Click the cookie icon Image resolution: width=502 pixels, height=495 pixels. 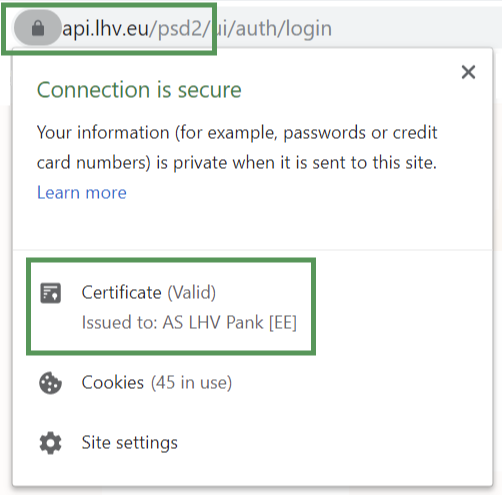click(50, 383)
